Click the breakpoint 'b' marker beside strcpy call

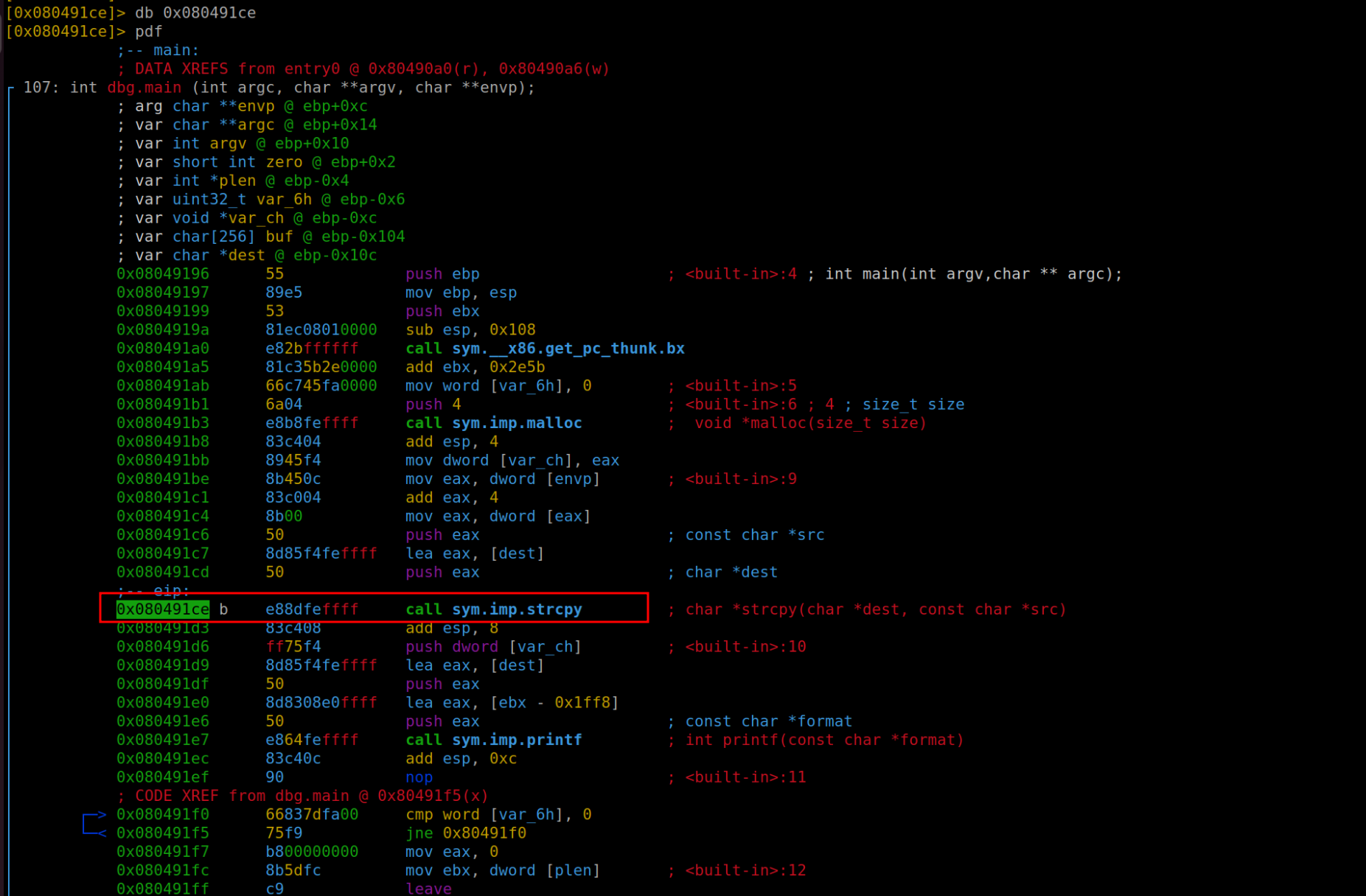(223, 609)
